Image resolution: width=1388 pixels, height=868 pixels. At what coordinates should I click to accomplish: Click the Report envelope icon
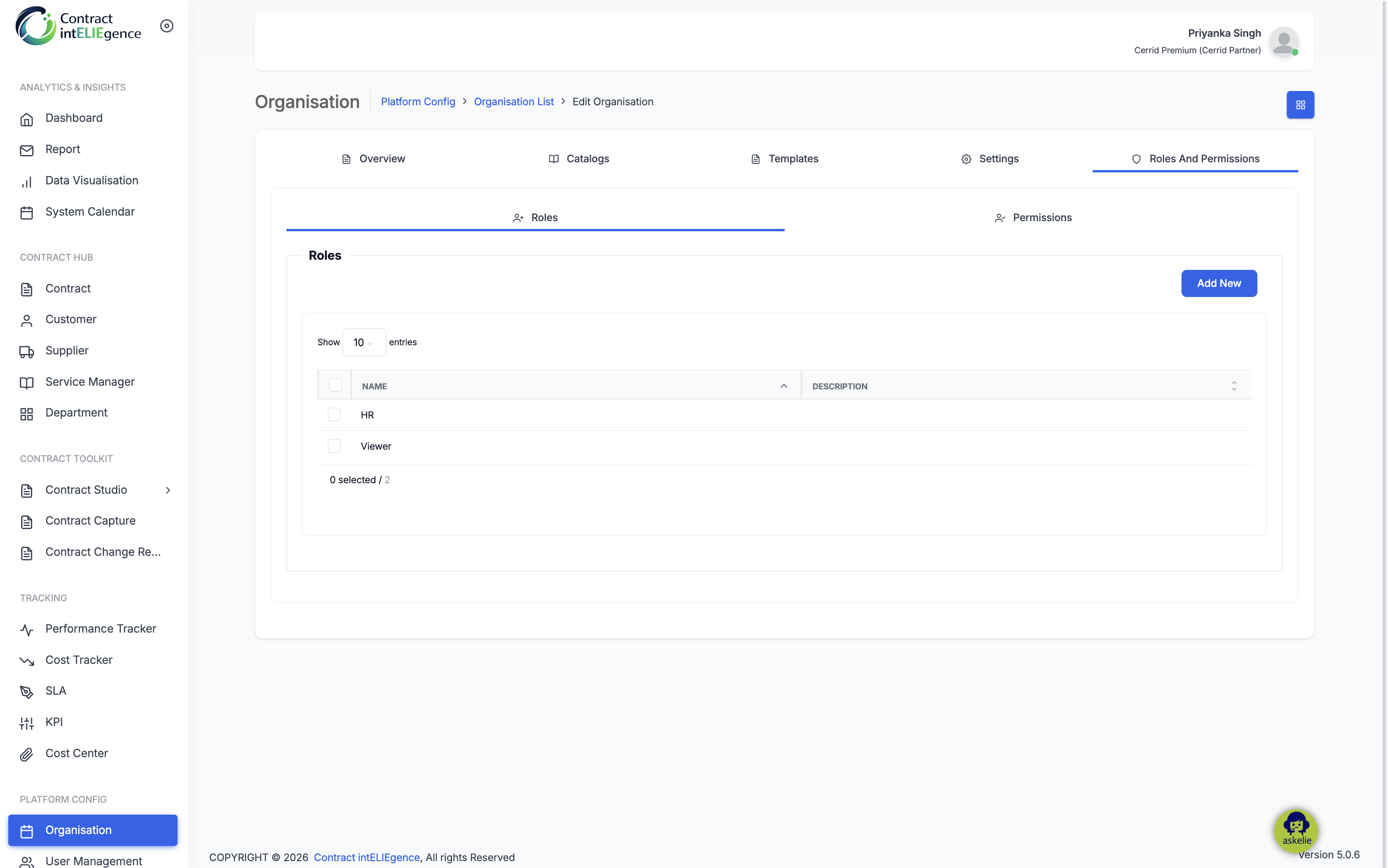[26, 150]
